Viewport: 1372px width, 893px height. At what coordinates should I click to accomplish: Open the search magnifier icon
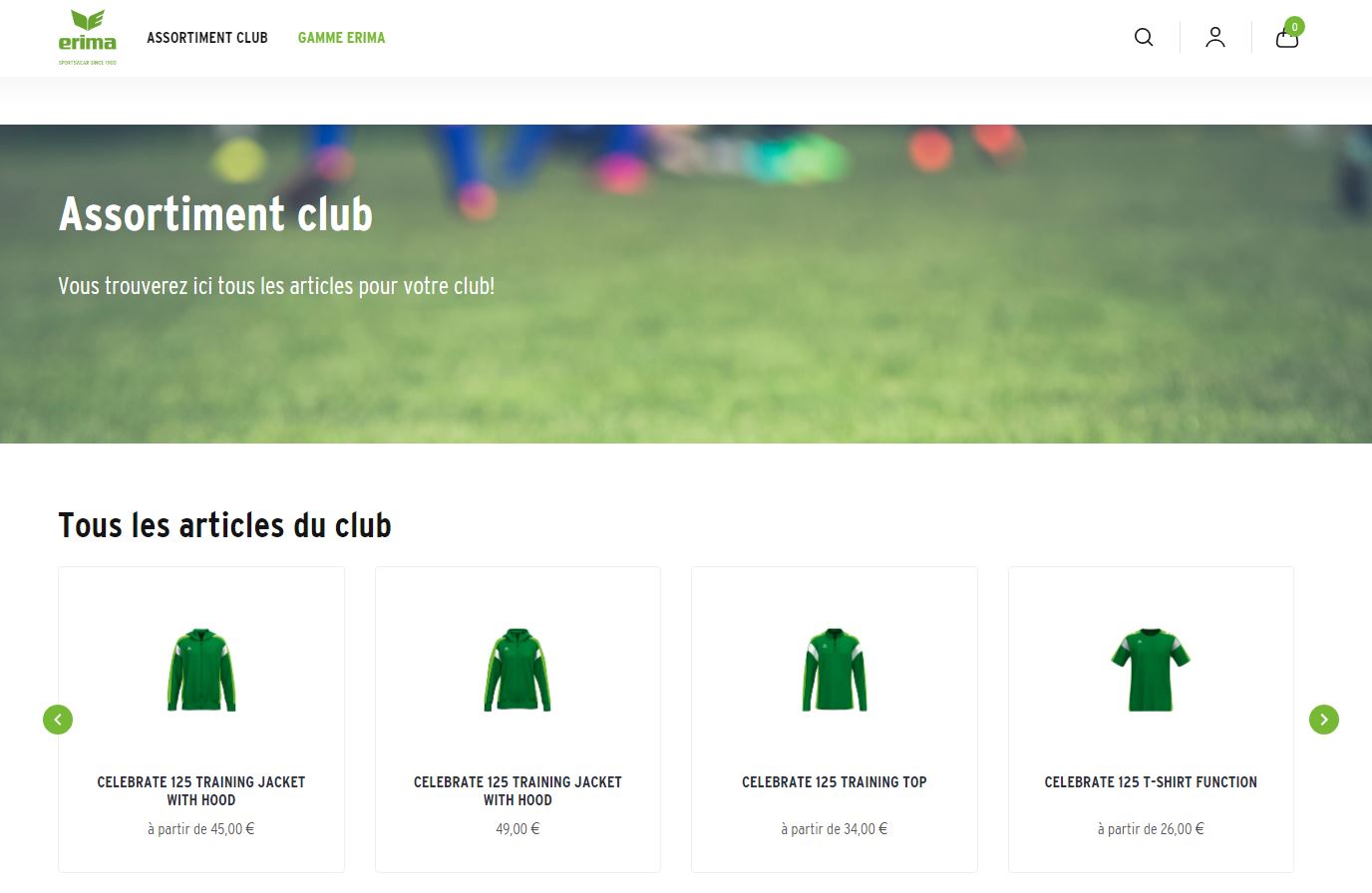[1144, 38]
